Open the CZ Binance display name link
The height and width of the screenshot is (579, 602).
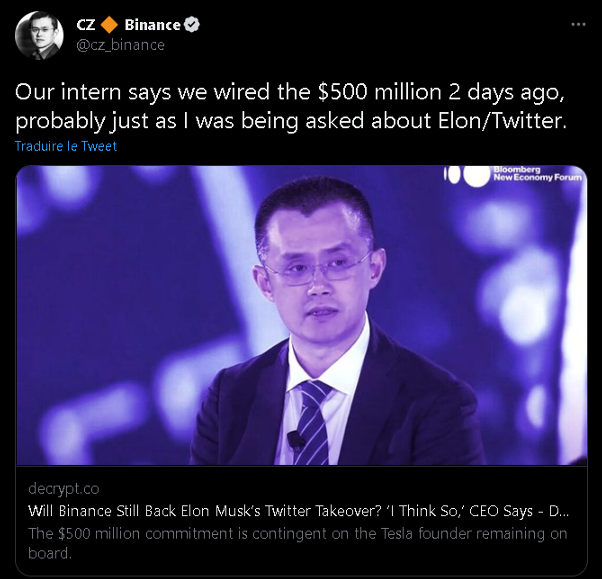[127, 25]
